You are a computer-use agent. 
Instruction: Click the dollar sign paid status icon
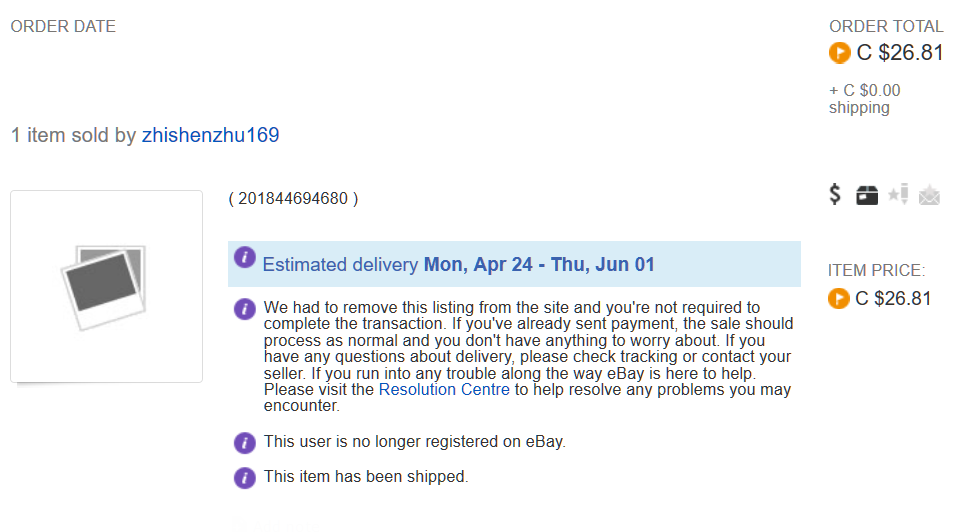click(x=835, y=195)
